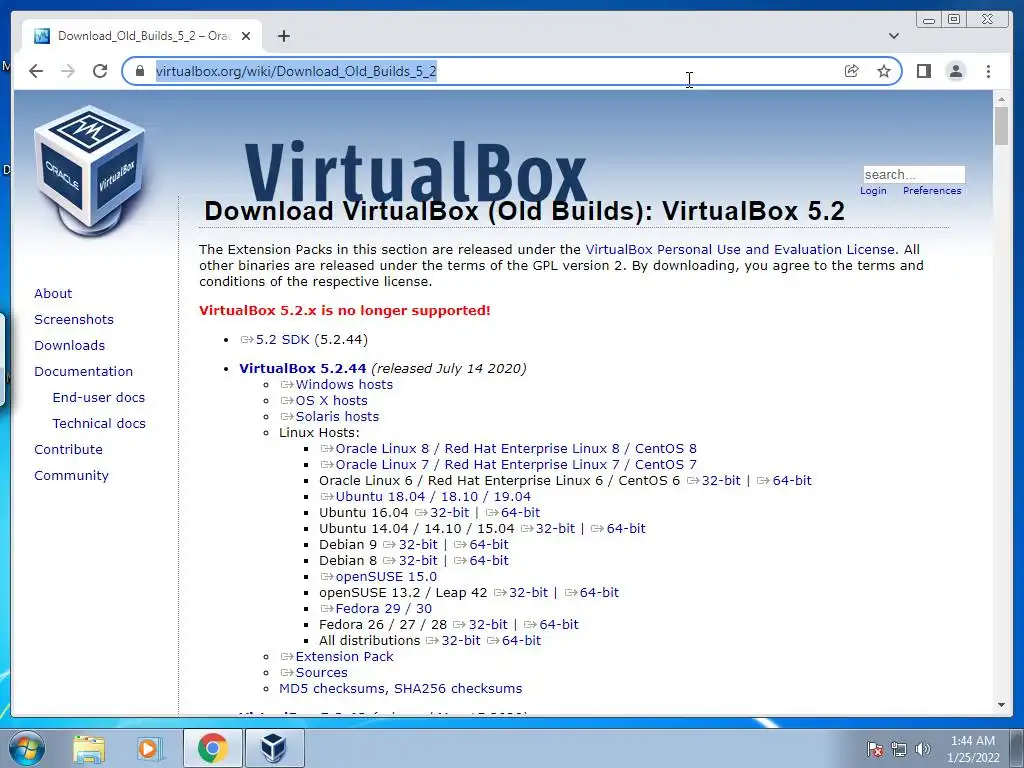Open Screenshots in the sidebar

click(x=74, y=319)
